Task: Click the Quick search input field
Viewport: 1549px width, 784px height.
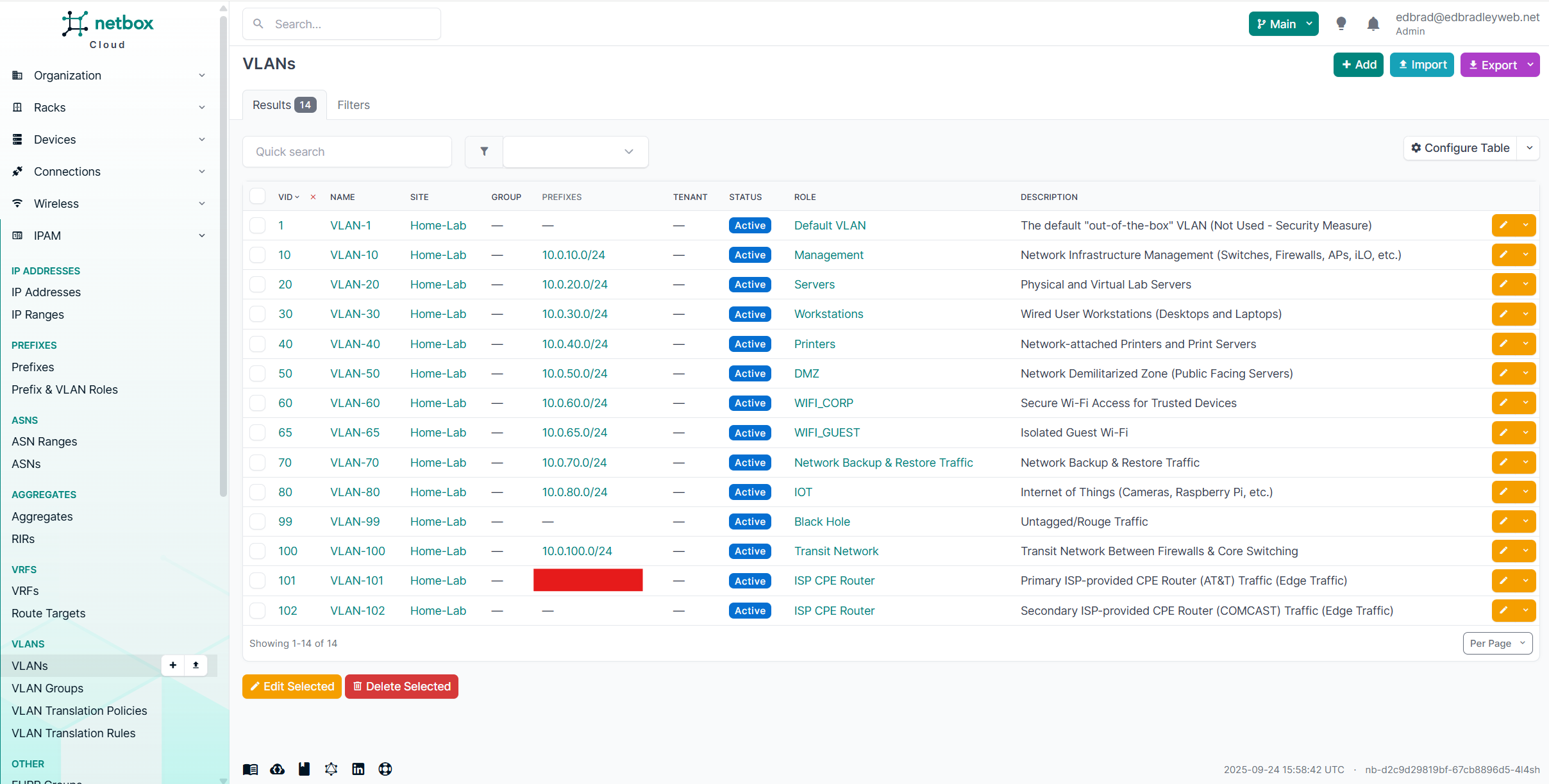Action: (x=347, y=152)
